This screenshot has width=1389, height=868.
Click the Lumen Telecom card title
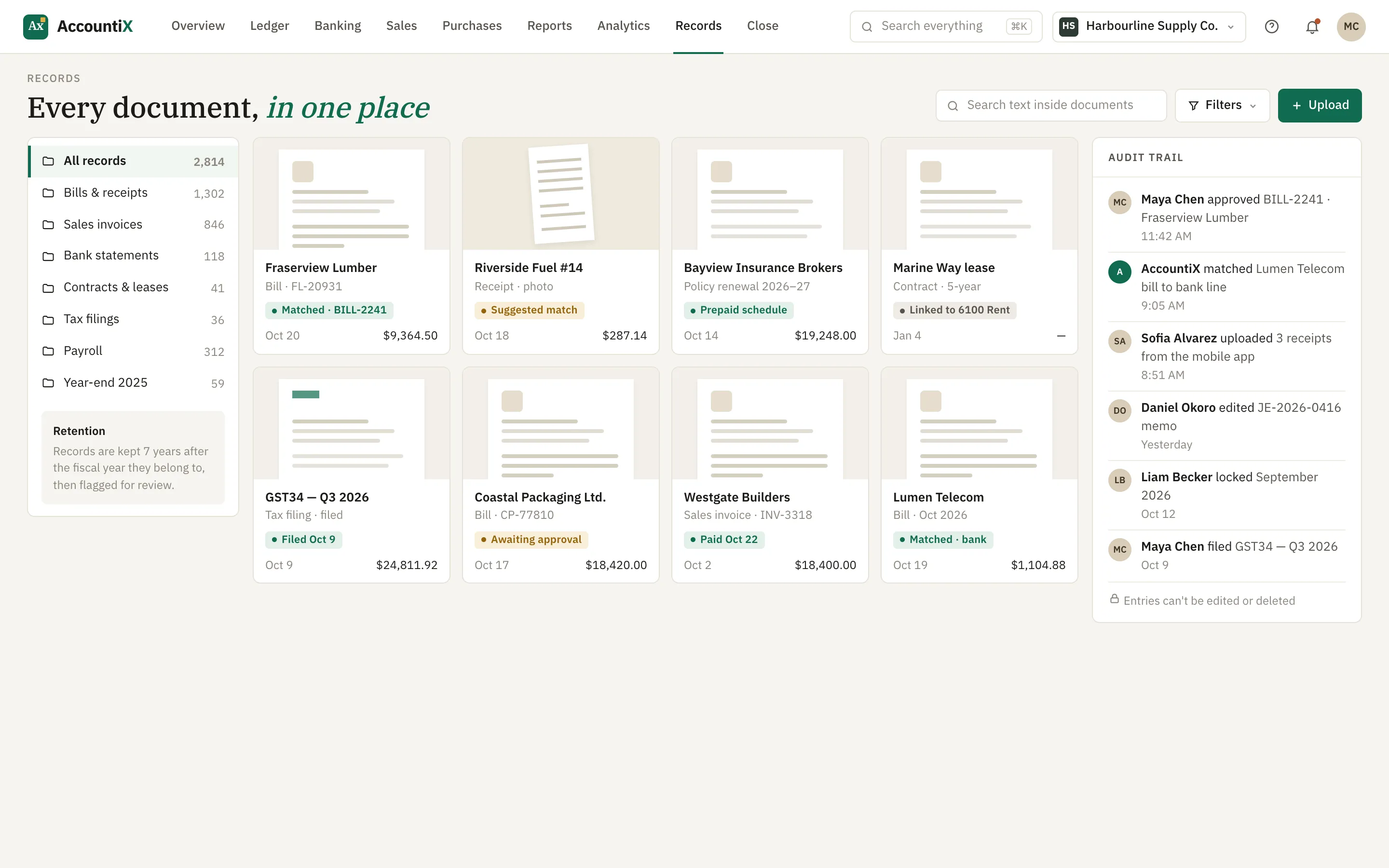pyautogui.click(x=938, y=497)
